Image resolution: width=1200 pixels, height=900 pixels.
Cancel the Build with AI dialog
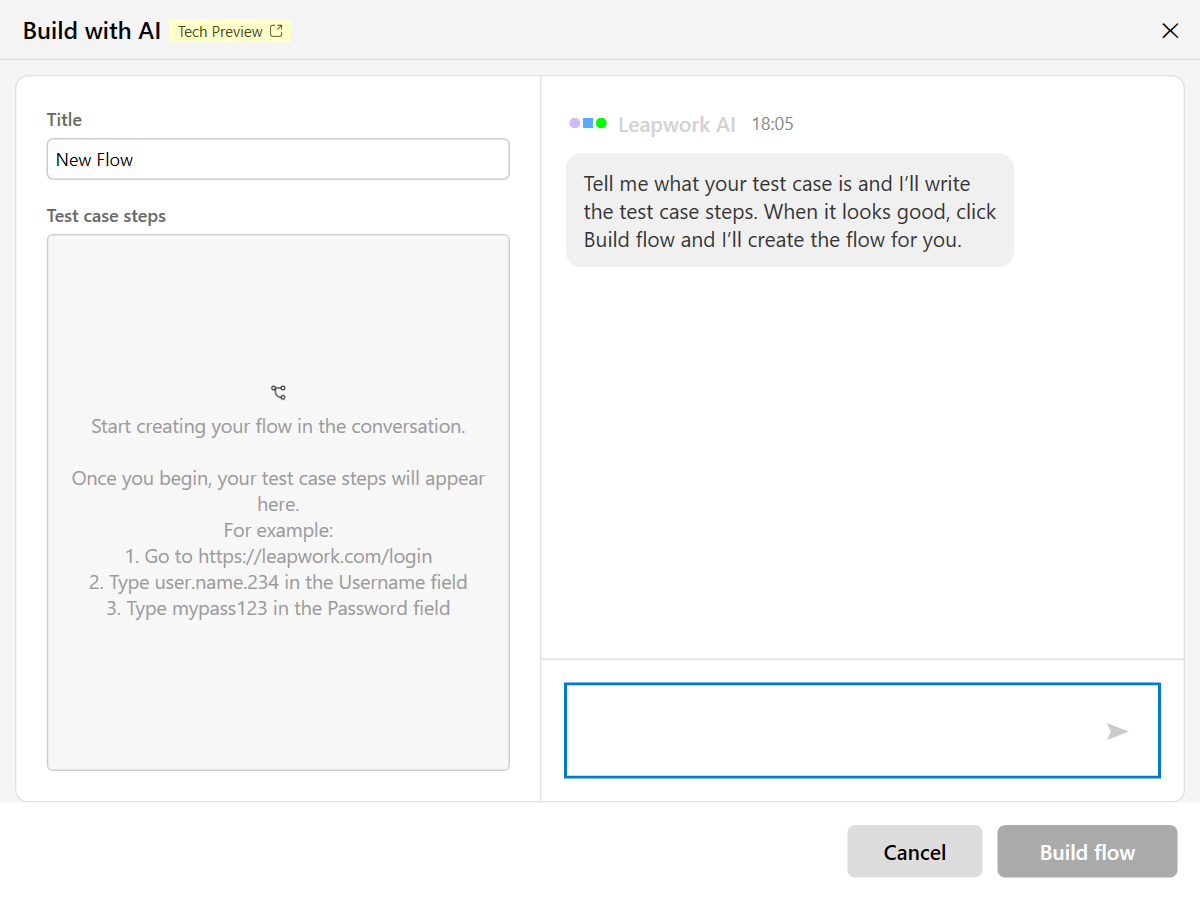(x=915, y=852)
